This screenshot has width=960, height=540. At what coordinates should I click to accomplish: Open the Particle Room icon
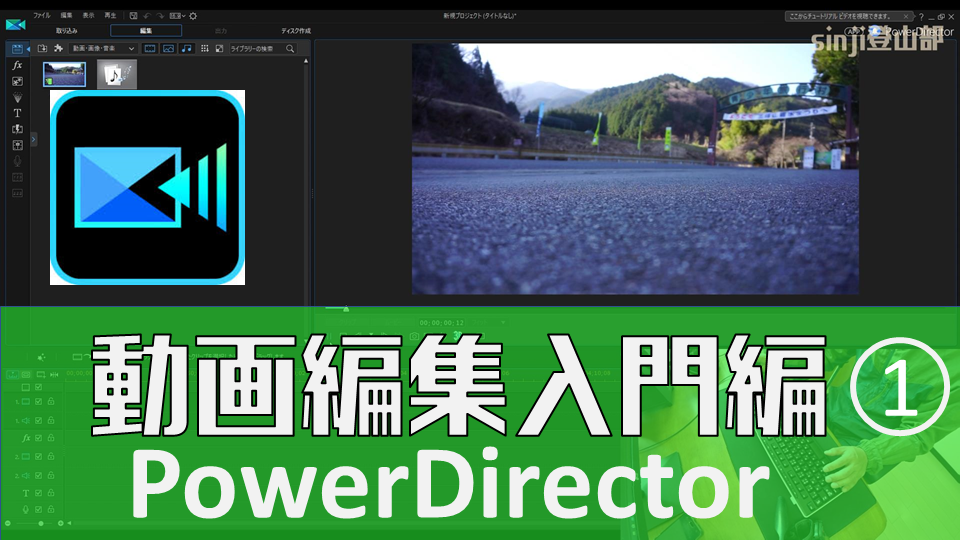(x=17, y=97)
